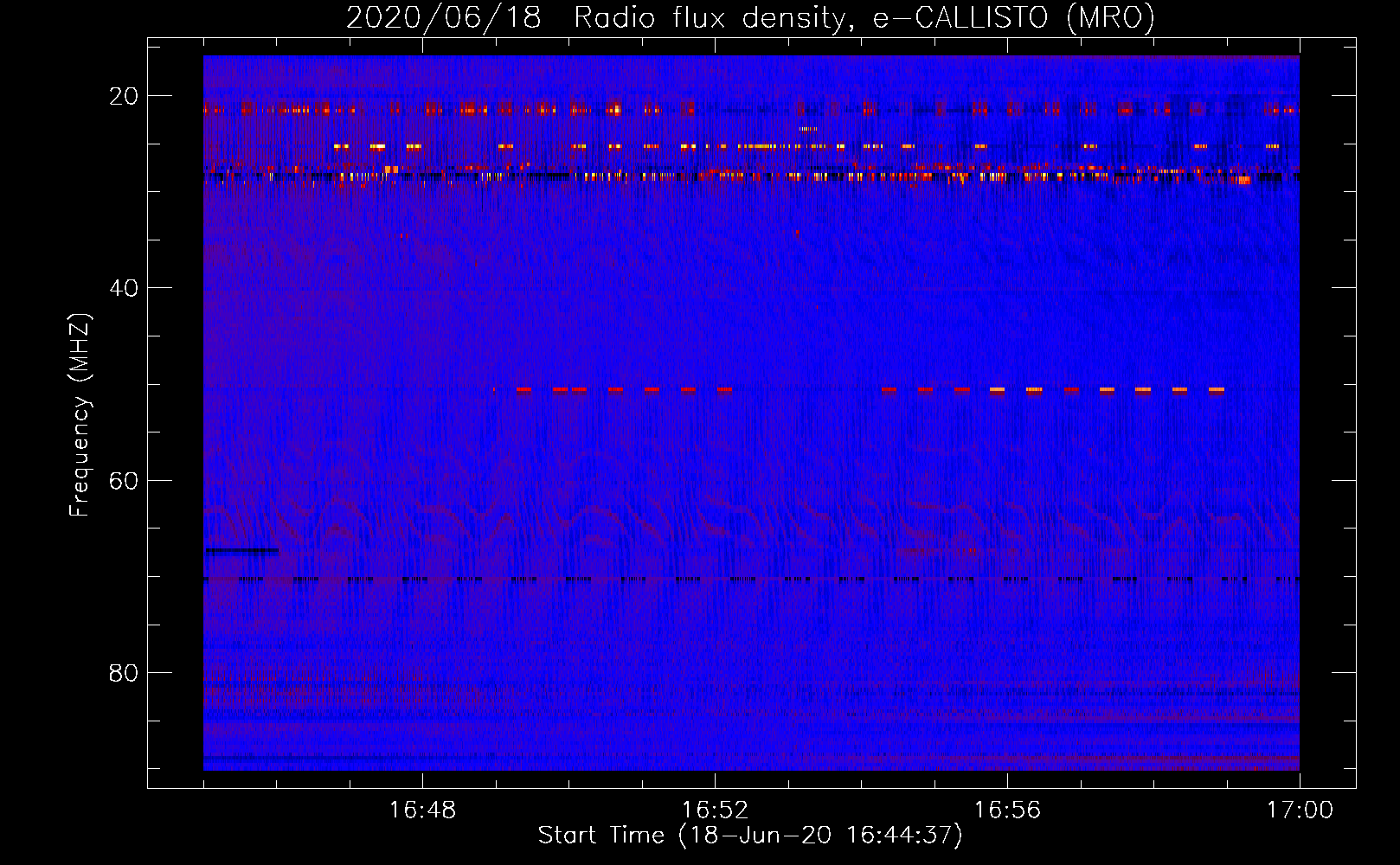Click the '20' frequency tick label
Screen dimensions: 1400x865
[124, 96]
